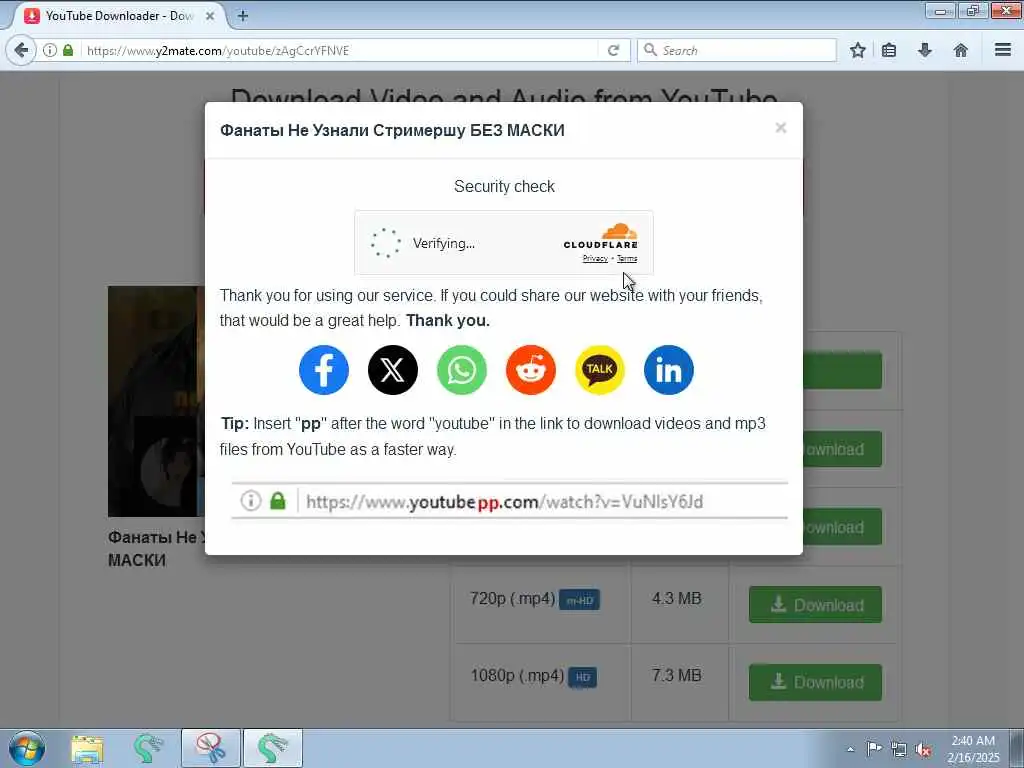The height and width of the screenshot is (768, 1024).
Task: Reload the page
Action: click(613, 50)
